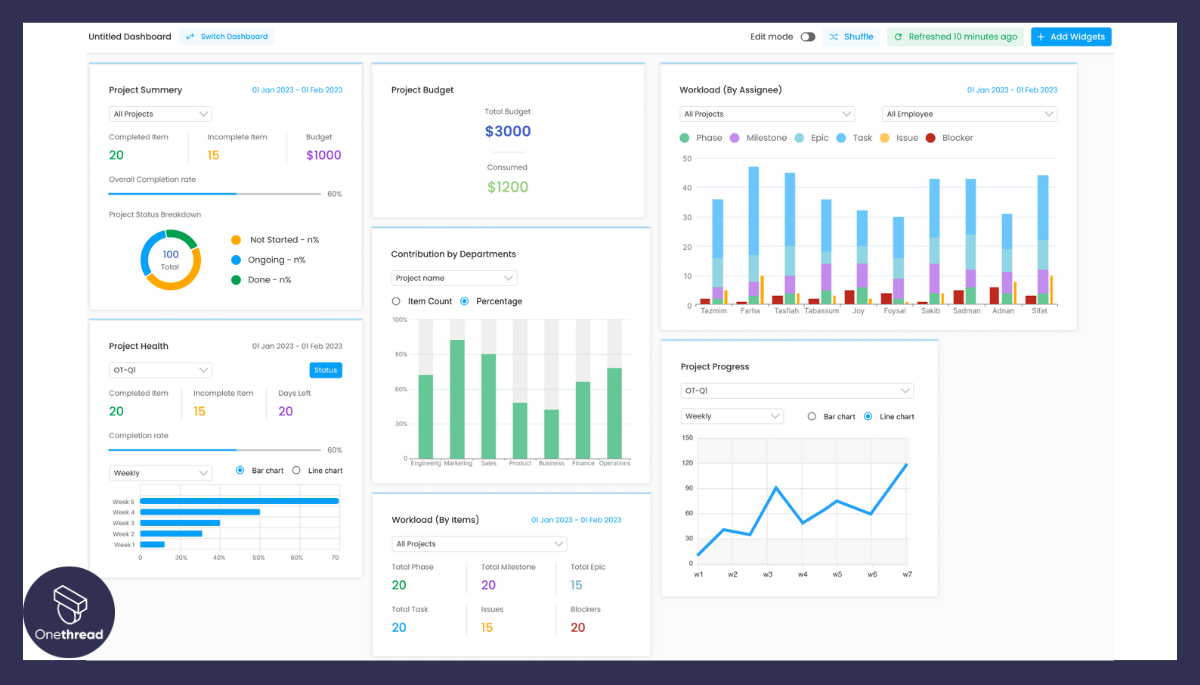1200x685 pixels.
Task: Click the Blocker legend dot in Workload chart
Action: pyautogui.click(x=931, y=137)
